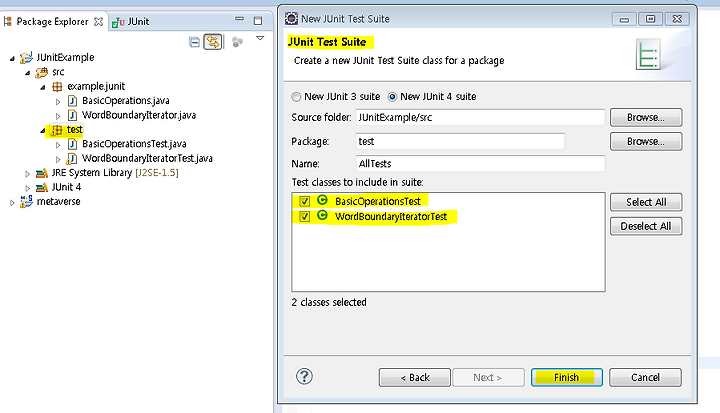Click Finish to create test suite

click(x=567, y=377)
